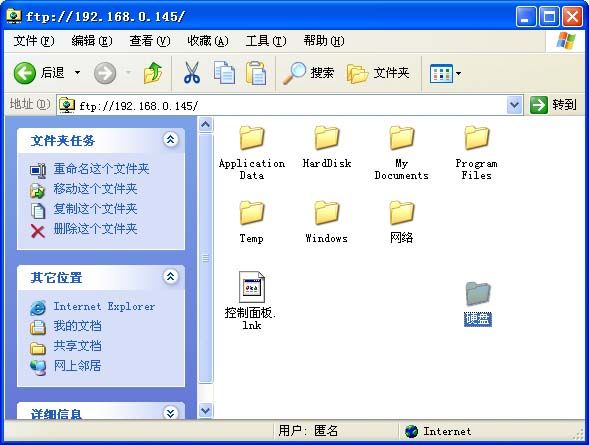Open the Views dropdown arrow
Screen dimensions: 589x445
[458, 73]
